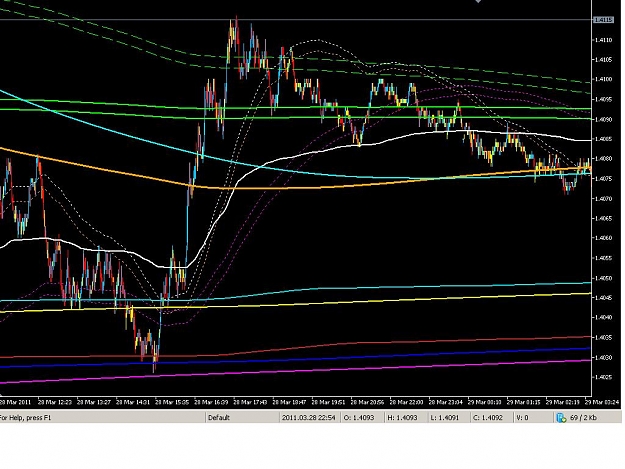Click the 1.4065 price scale label
Screen dimensions: 625x469
pos(603,218)
